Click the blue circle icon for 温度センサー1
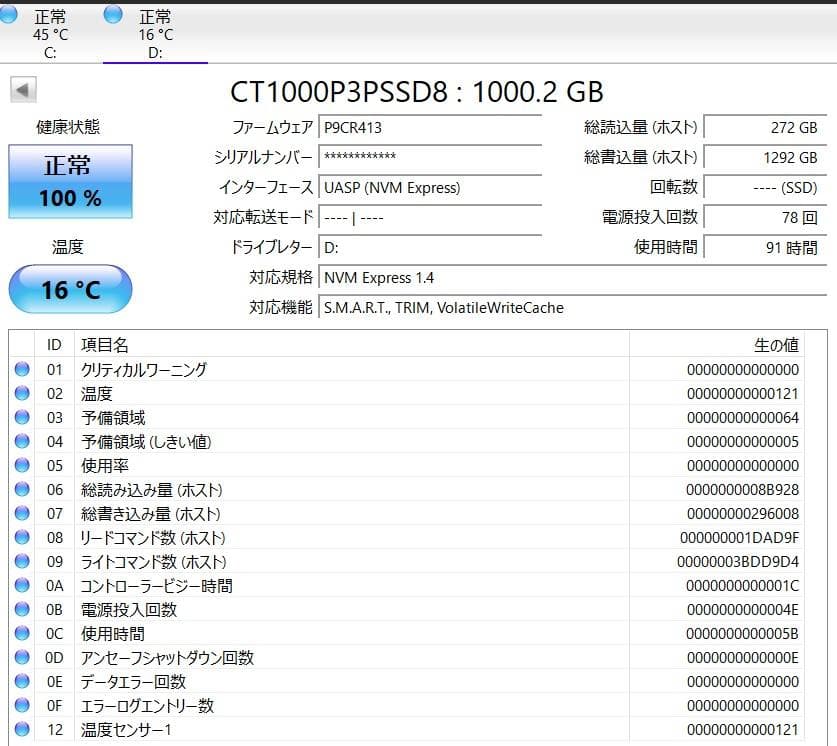The image size is (837, 746). coord(22,730)
